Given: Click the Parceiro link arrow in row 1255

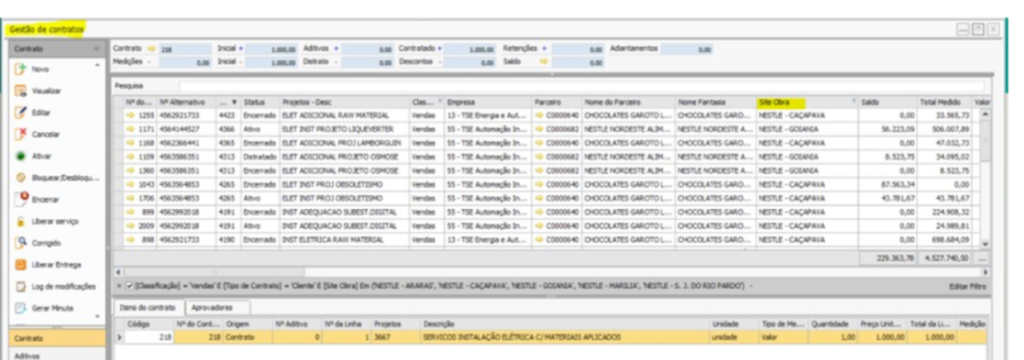Looking at the screenshot, I should (539, 115).
